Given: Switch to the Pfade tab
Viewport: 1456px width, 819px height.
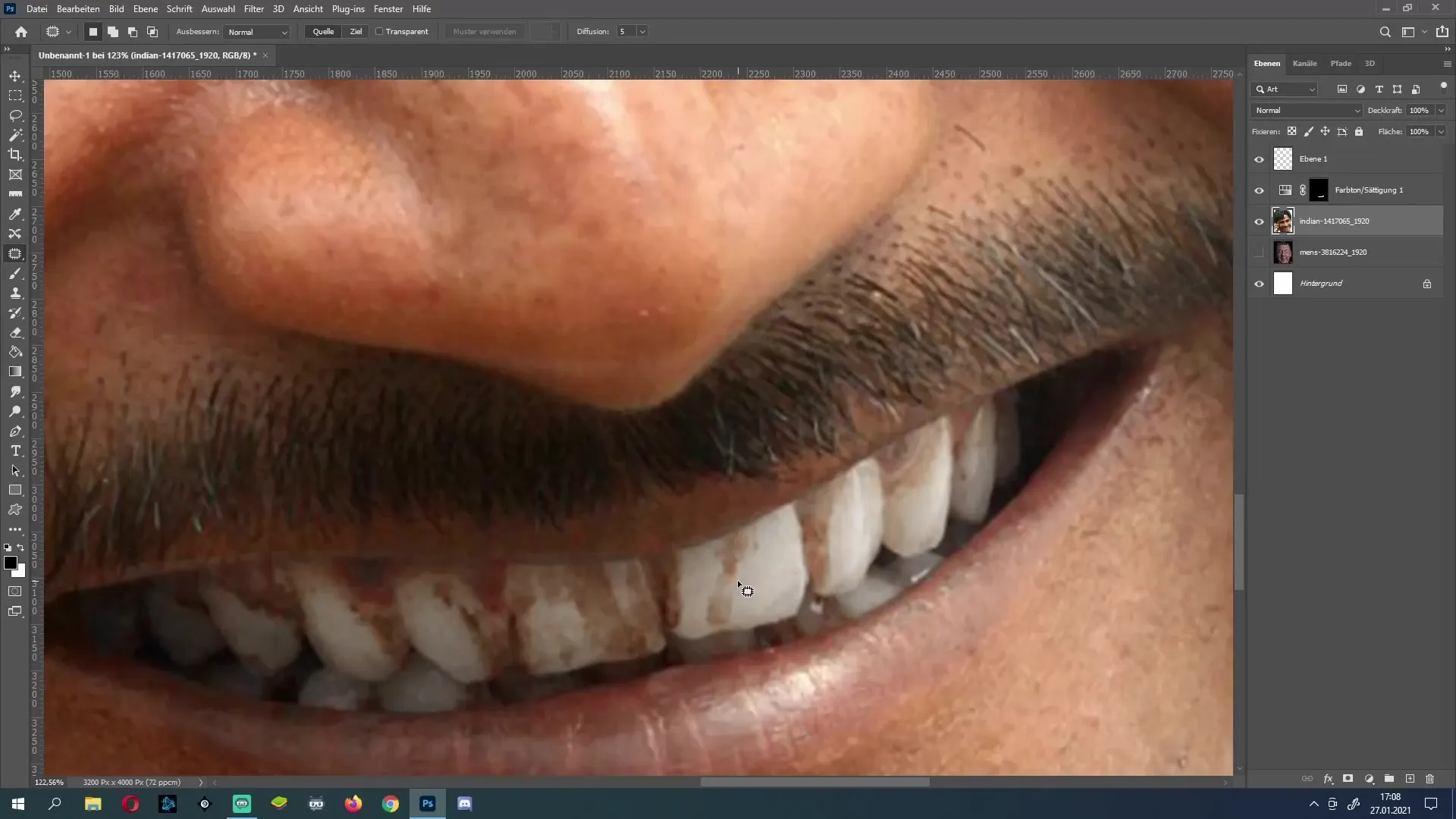Looking at the screenshot, I should click(1340, 63).
